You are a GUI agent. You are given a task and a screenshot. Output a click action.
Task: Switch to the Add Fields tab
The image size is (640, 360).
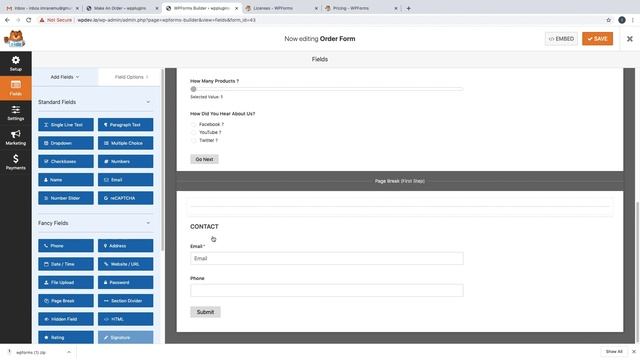tap(65, 77)
